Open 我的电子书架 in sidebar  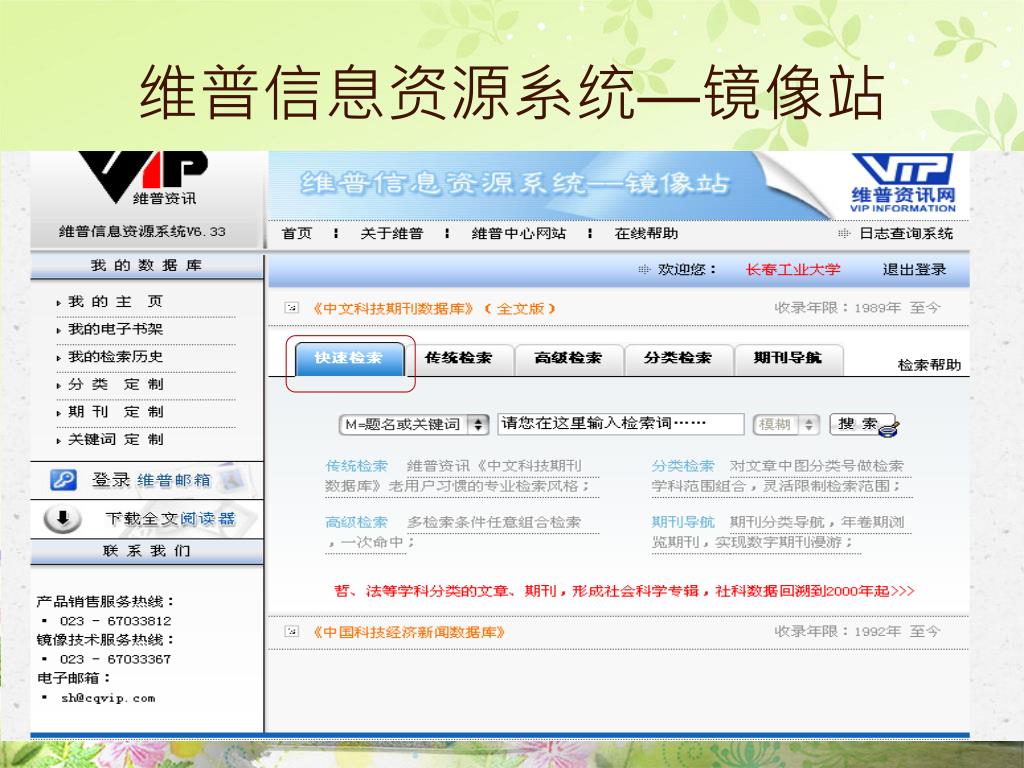tap(116, 329)
